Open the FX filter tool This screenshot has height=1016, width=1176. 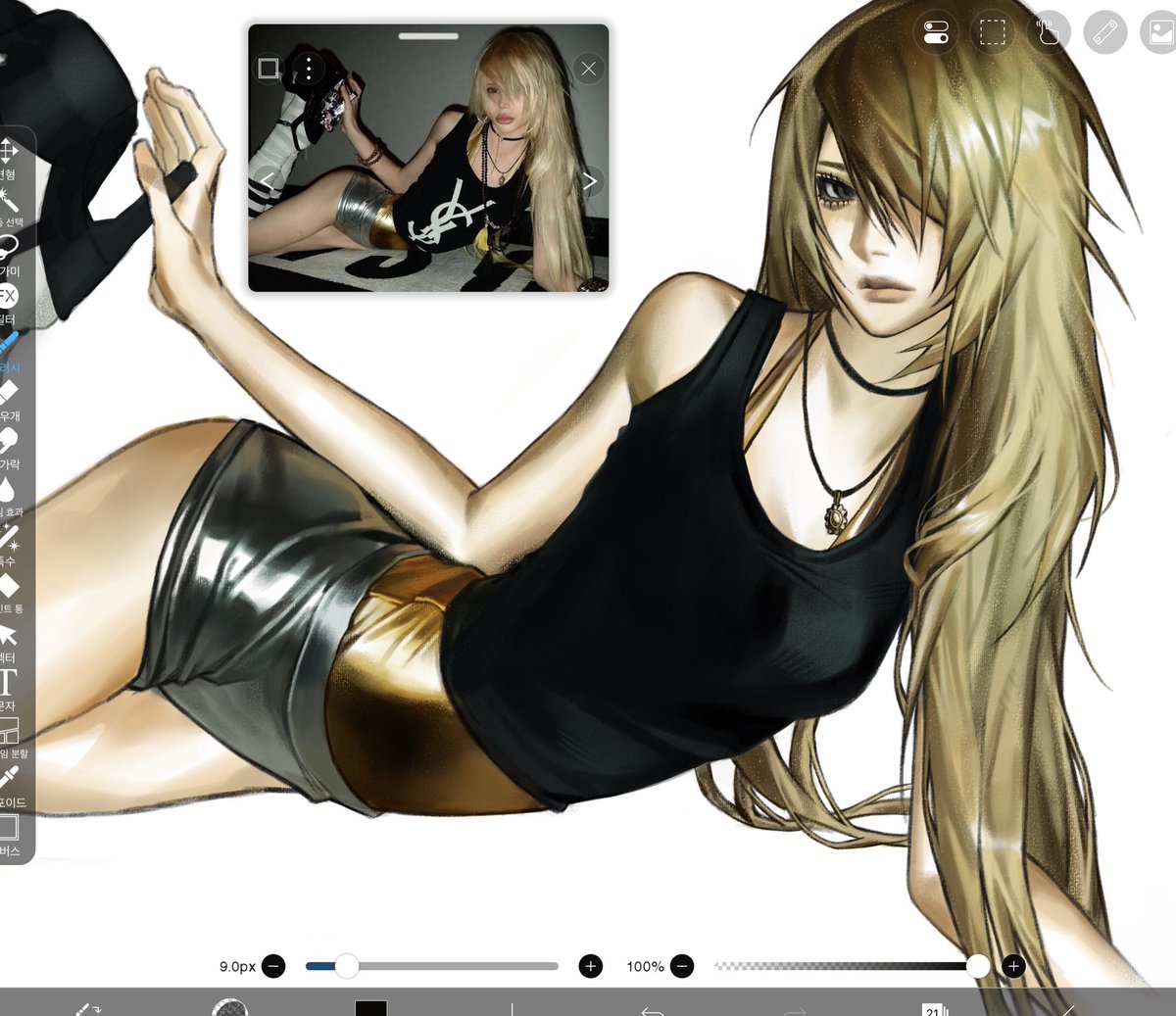click(12, 294)
